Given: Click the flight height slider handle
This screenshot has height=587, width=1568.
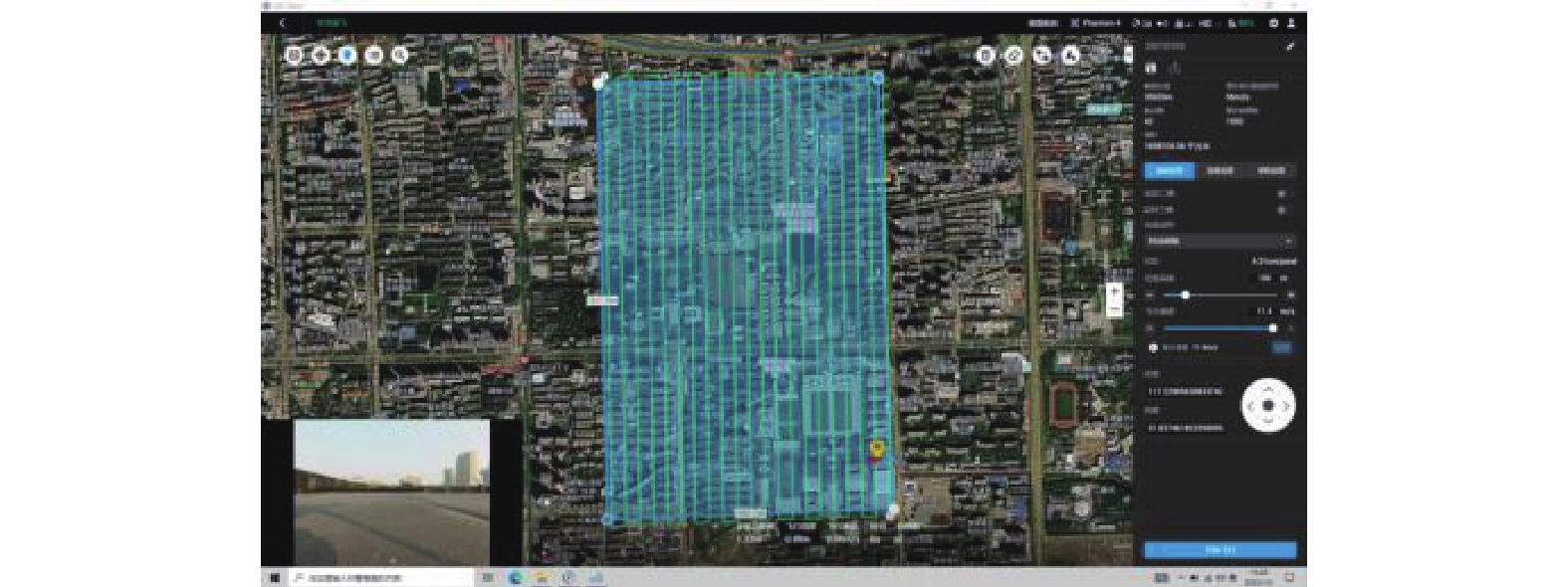Looking at the screenshot, I should pyautogui.click(x=1185, y=295).
